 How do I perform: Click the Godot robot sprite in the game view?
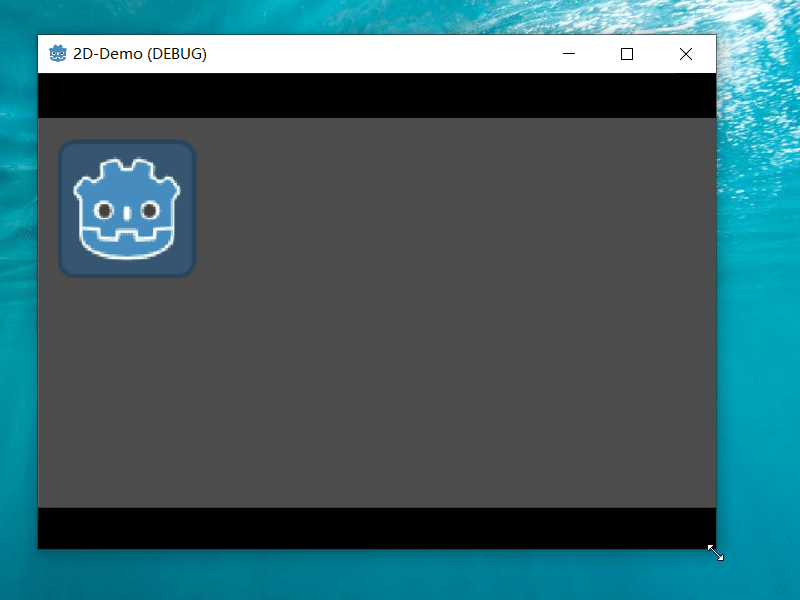pyautogui.click(x=127, y=209)
